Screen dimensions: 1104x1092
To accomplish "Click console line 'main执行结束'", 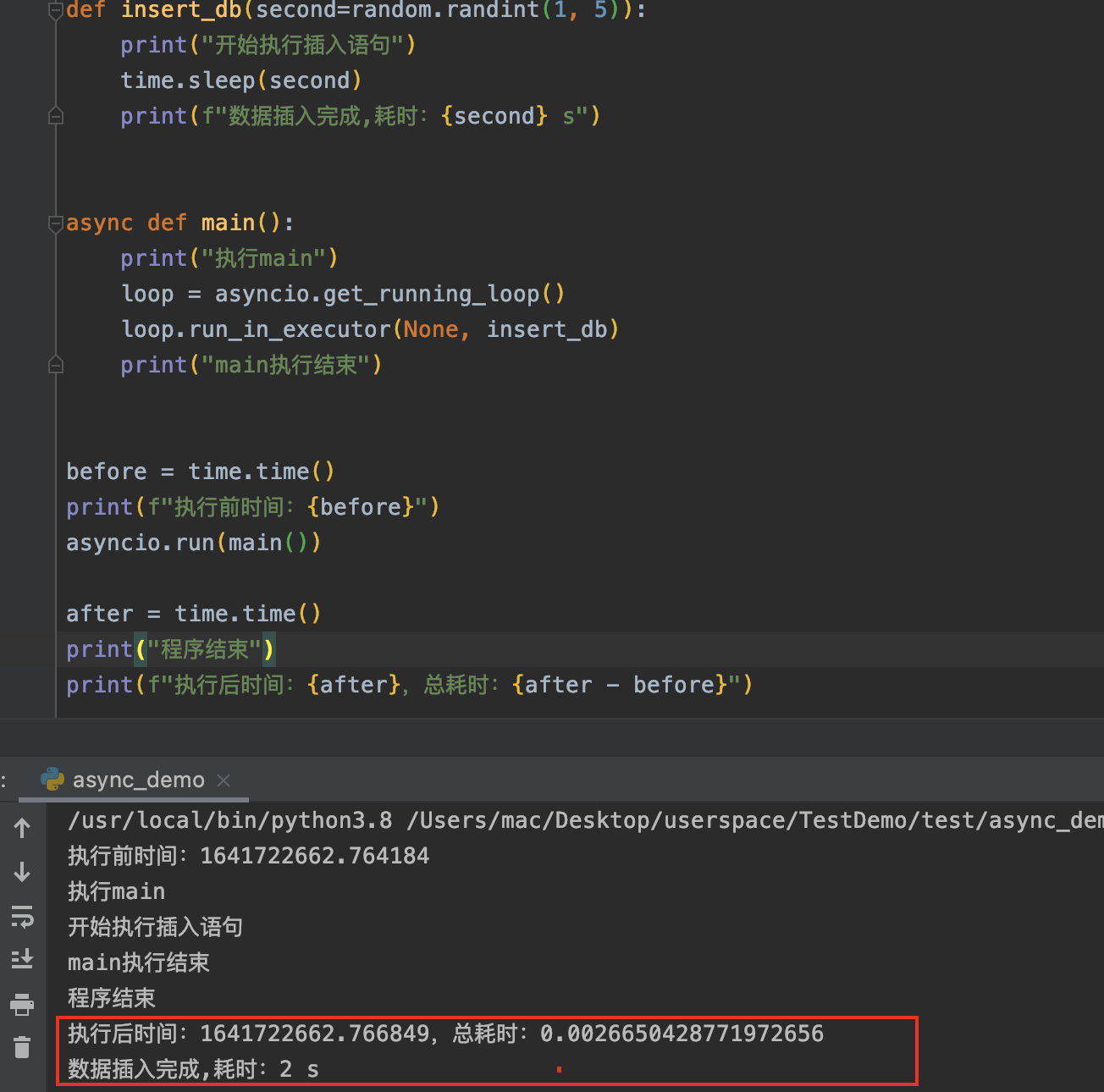I will pos(139,962).
